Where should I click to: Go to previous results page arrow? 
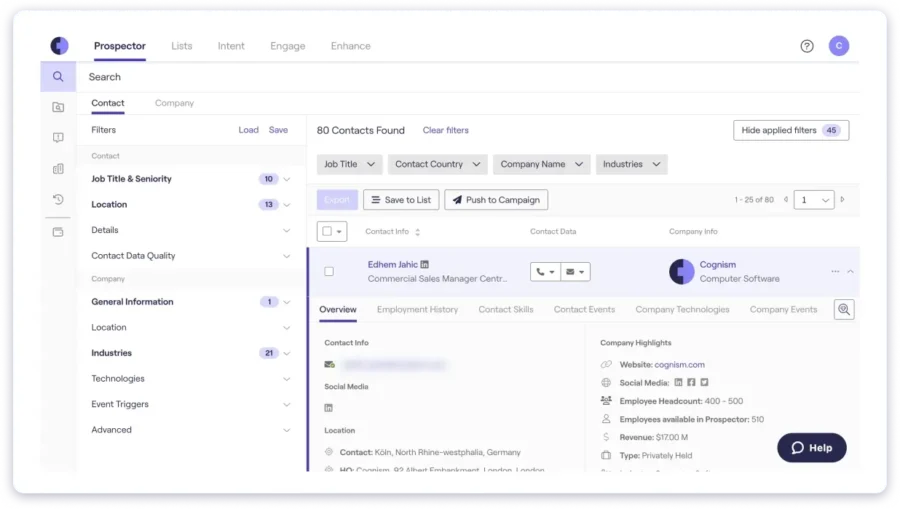click(x=786, y=200)
